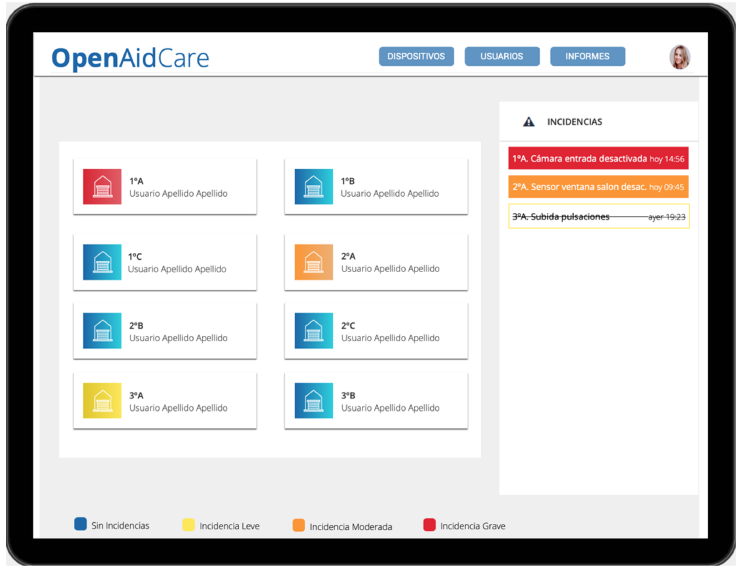Open the Usuarios section
This screenshot has width=741, height=570.
click(x=502, y=56)
